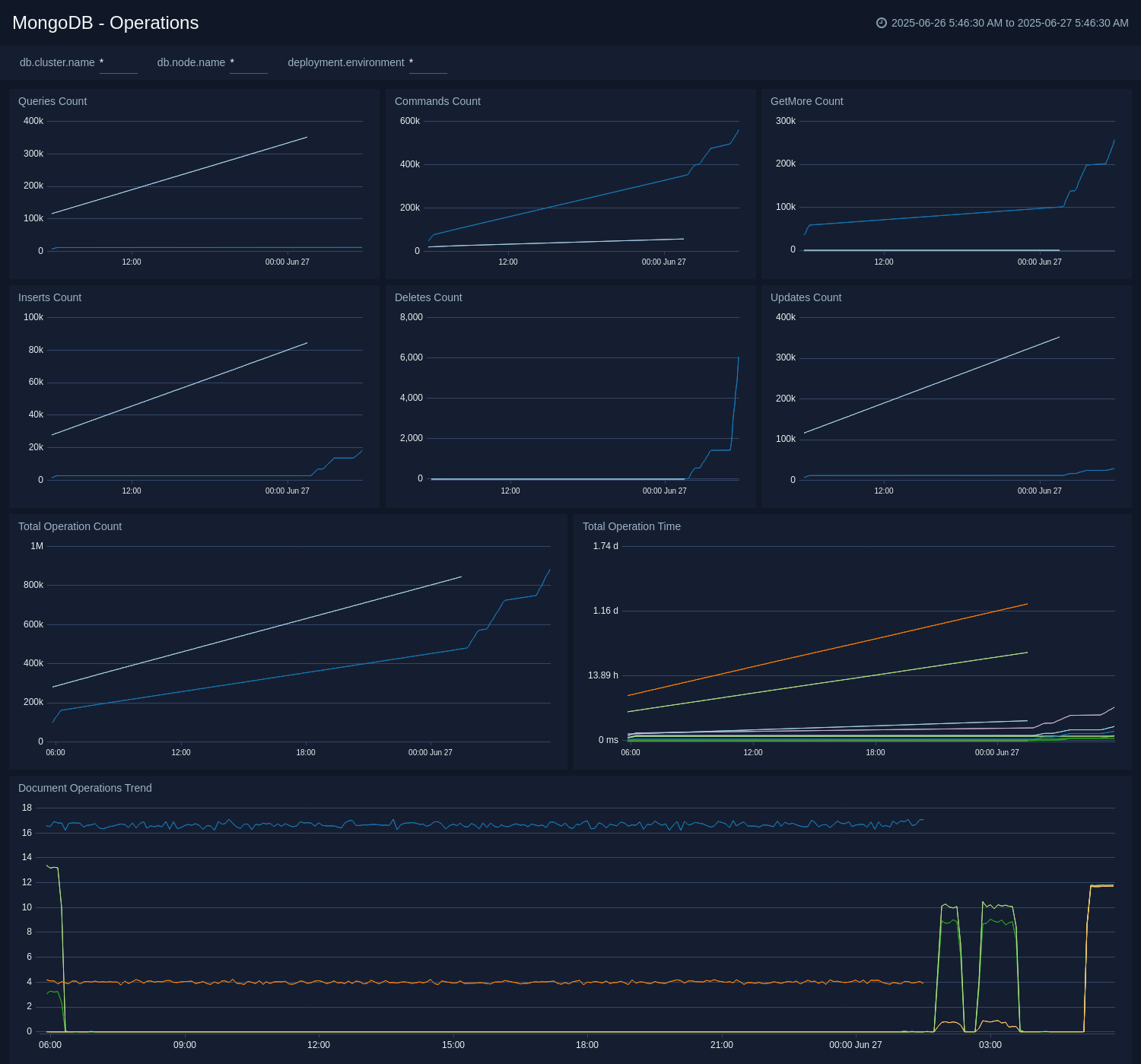The height and width of the screenshot is (1064, 1141).
Task: Select the Commands Count panel title
Action: point(437,101)
